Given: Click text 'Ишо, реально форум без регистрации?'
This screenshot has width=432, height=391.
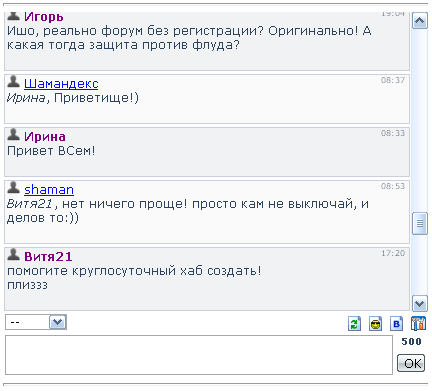Looking at the screenshot, I should [x=135, y=31].
